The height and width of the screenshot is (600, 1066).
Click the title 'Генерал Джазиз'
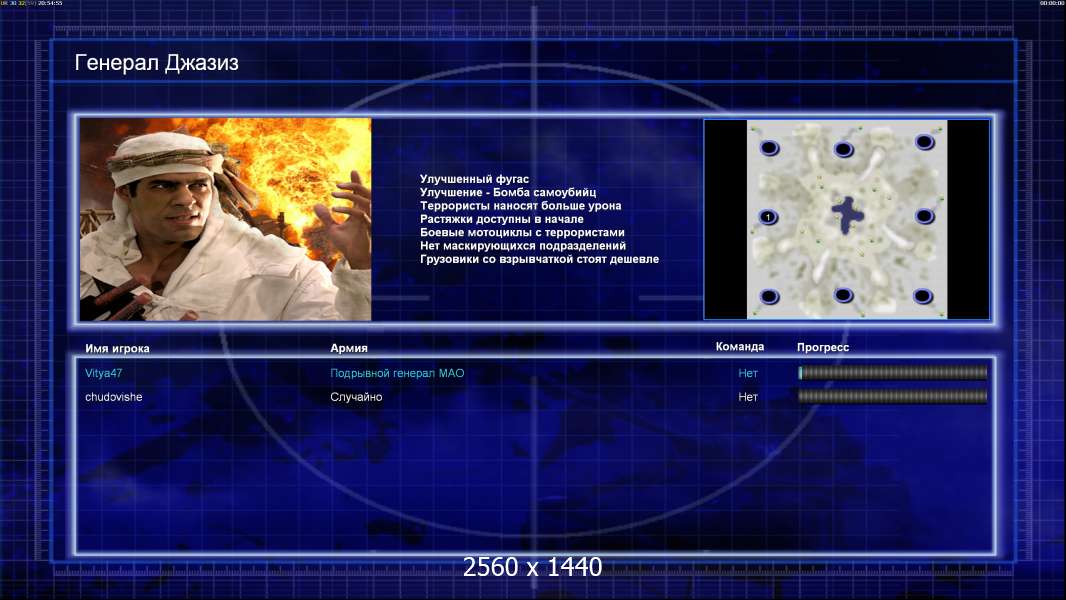coord(156,63)
